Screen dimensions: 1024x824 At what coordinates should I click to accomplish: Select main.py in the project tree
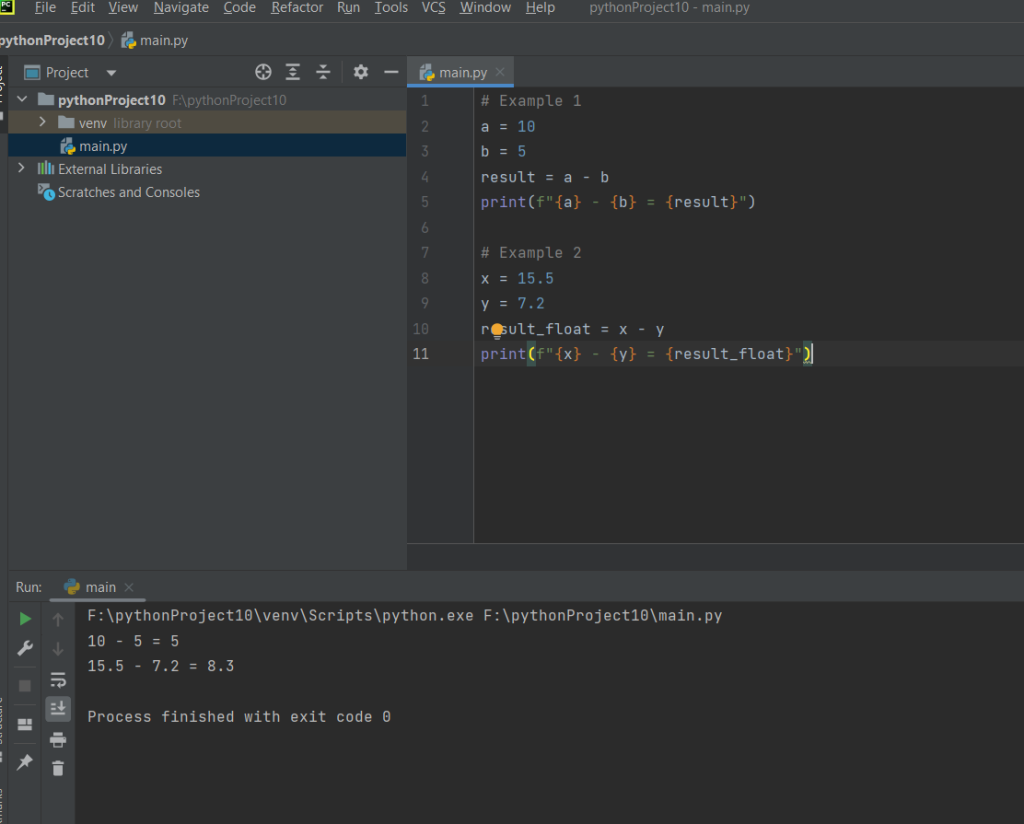(x=103, y=146)
